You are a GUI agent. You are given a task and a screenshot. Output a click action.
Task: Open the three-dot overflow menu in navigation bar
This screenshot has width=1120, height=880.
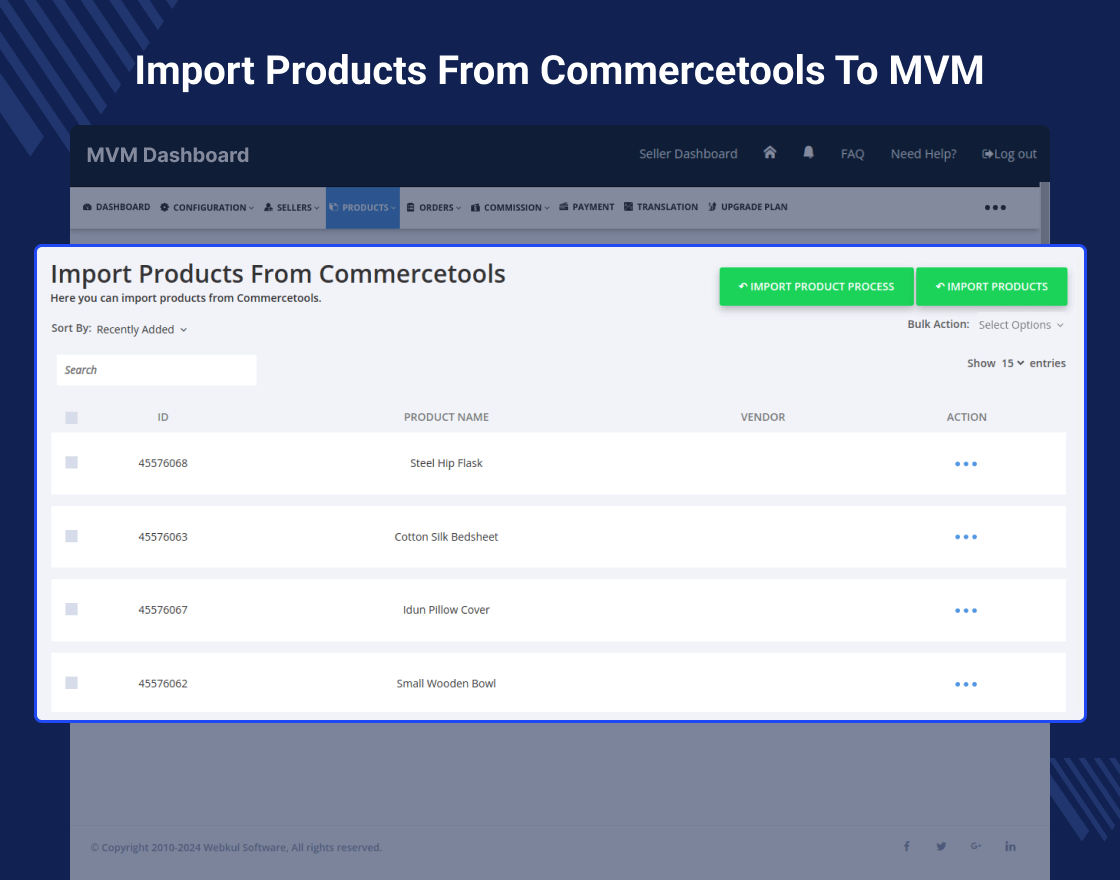coord(995,208)
